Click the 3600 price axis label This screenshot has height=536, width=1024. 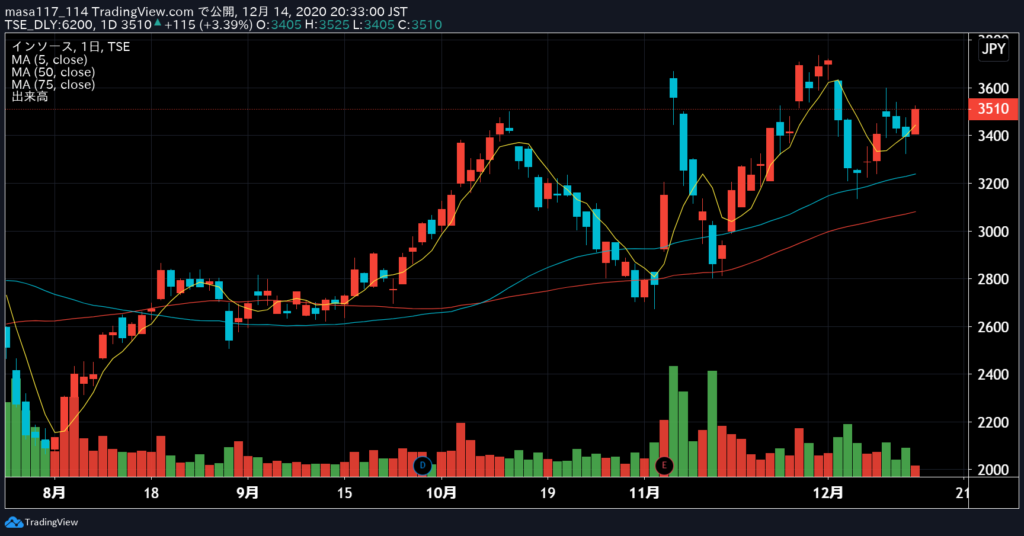[993, 88]
